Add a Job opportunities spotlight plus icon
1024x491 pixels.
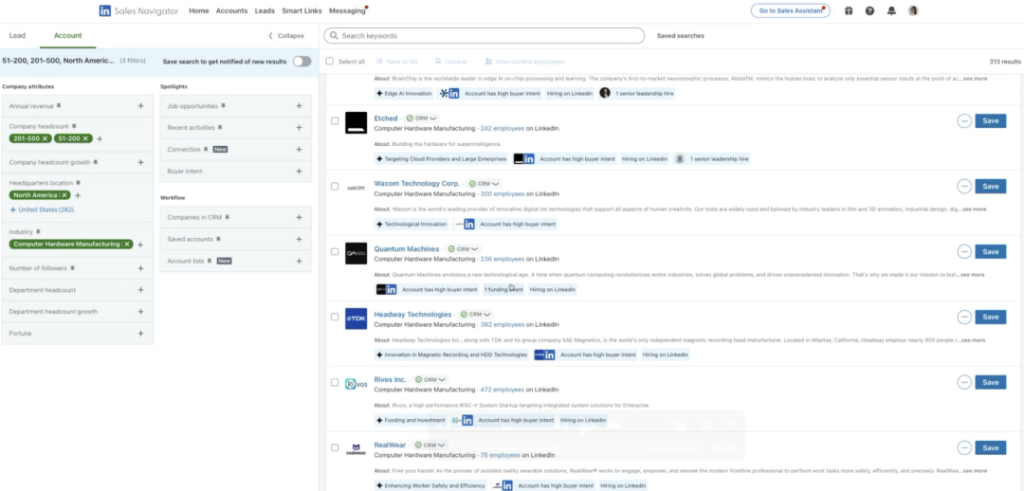298,106
